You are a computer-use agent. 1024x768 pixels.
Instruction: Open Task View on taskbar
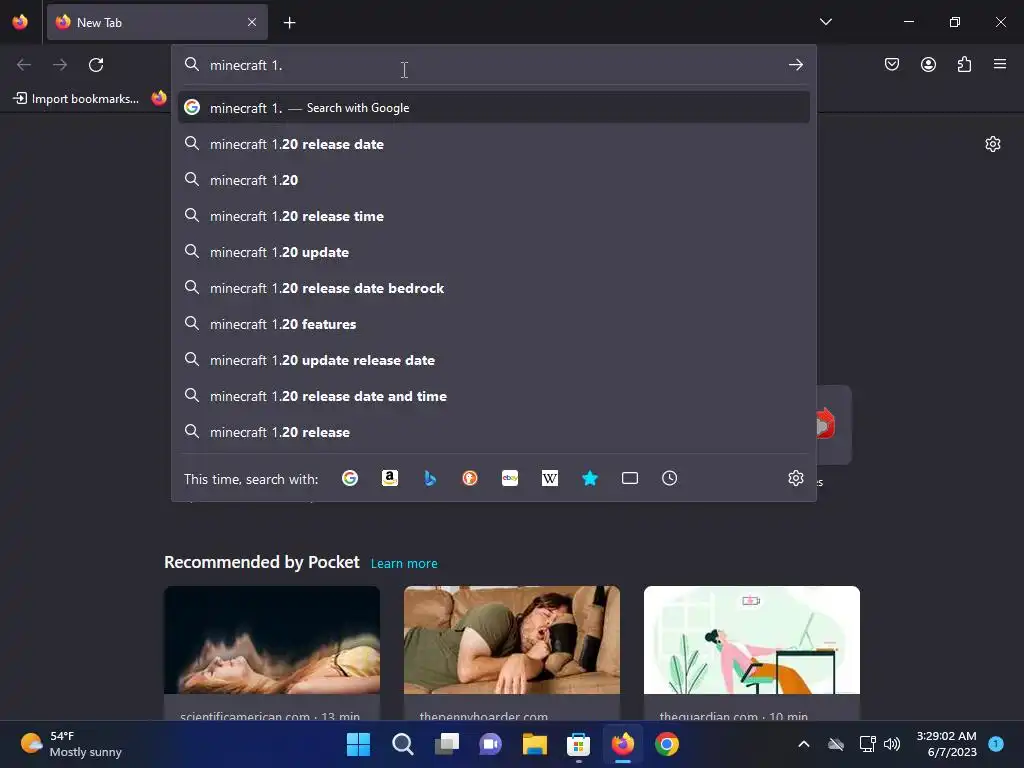pyautogui.click(x=447, y=744)
